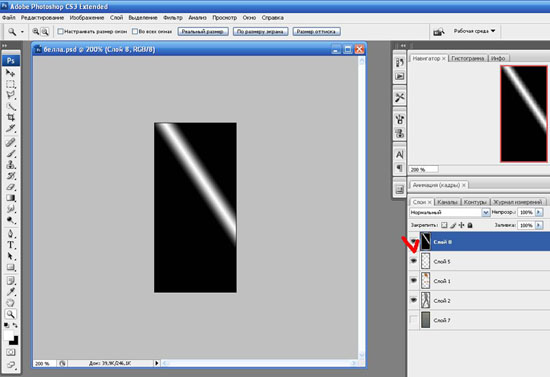Toggle Quick Mask mode
Viewport: 550px width, 377px height.
click(x=11, y=352)
